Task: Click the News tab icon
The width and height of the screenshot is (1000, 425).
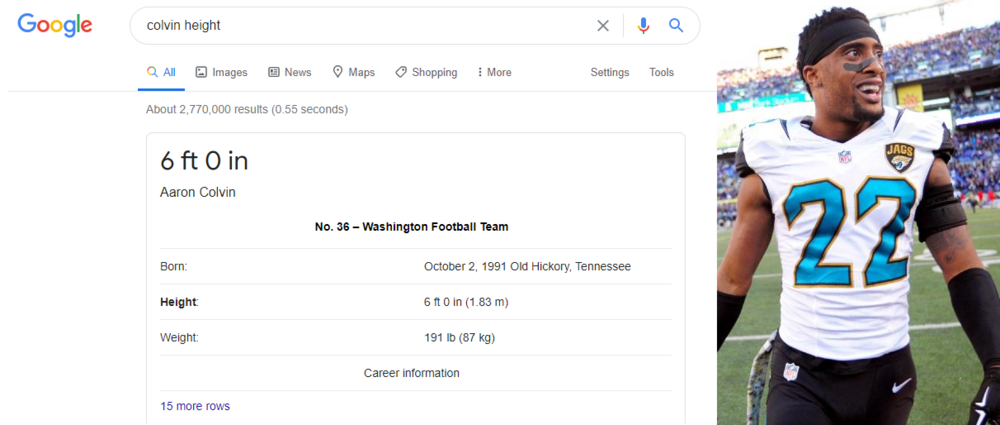Action: click(274, 72)
